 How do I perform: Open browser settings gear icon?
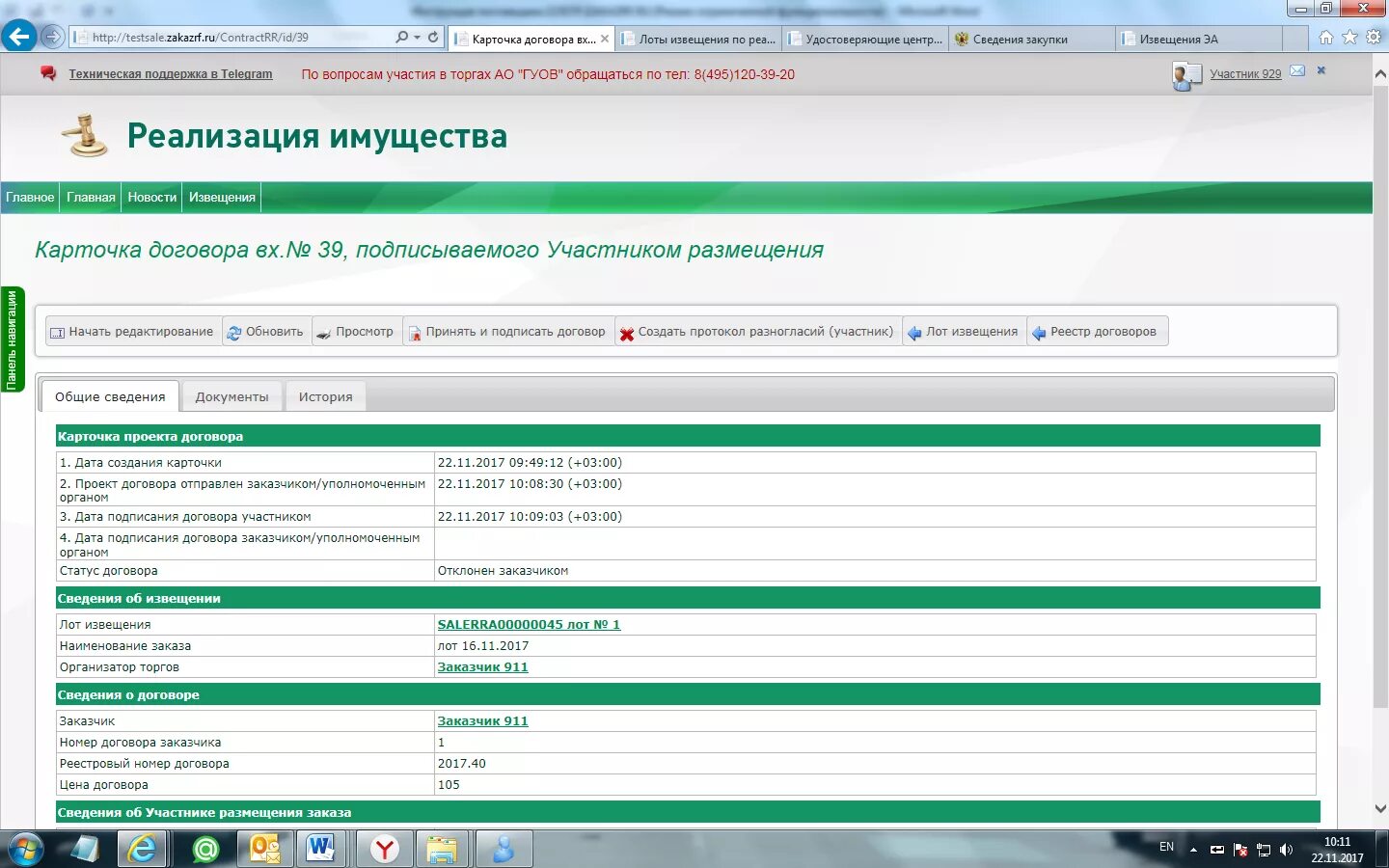pyautogui.click(x=1374, y=38)
